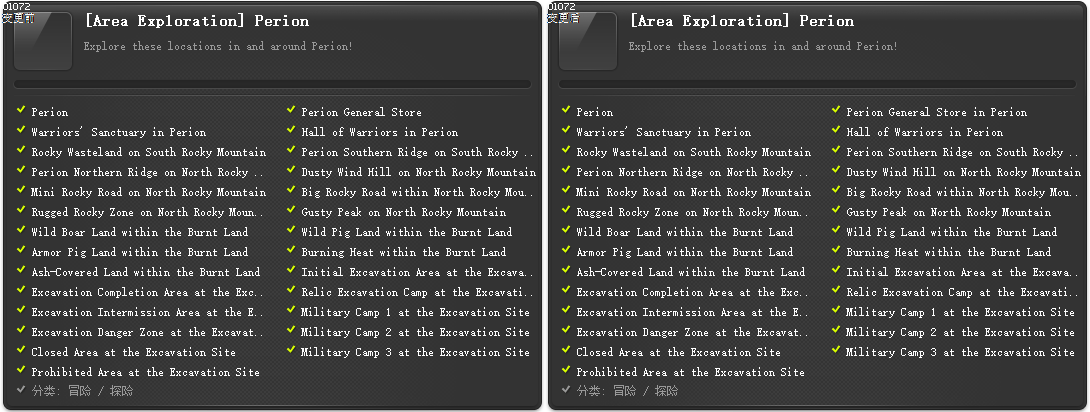The height and width of the screenshot is (412, 1090).
Task: Click checkmark beside 'Perion General Store in Perion'
Action: tap(836, 111)
